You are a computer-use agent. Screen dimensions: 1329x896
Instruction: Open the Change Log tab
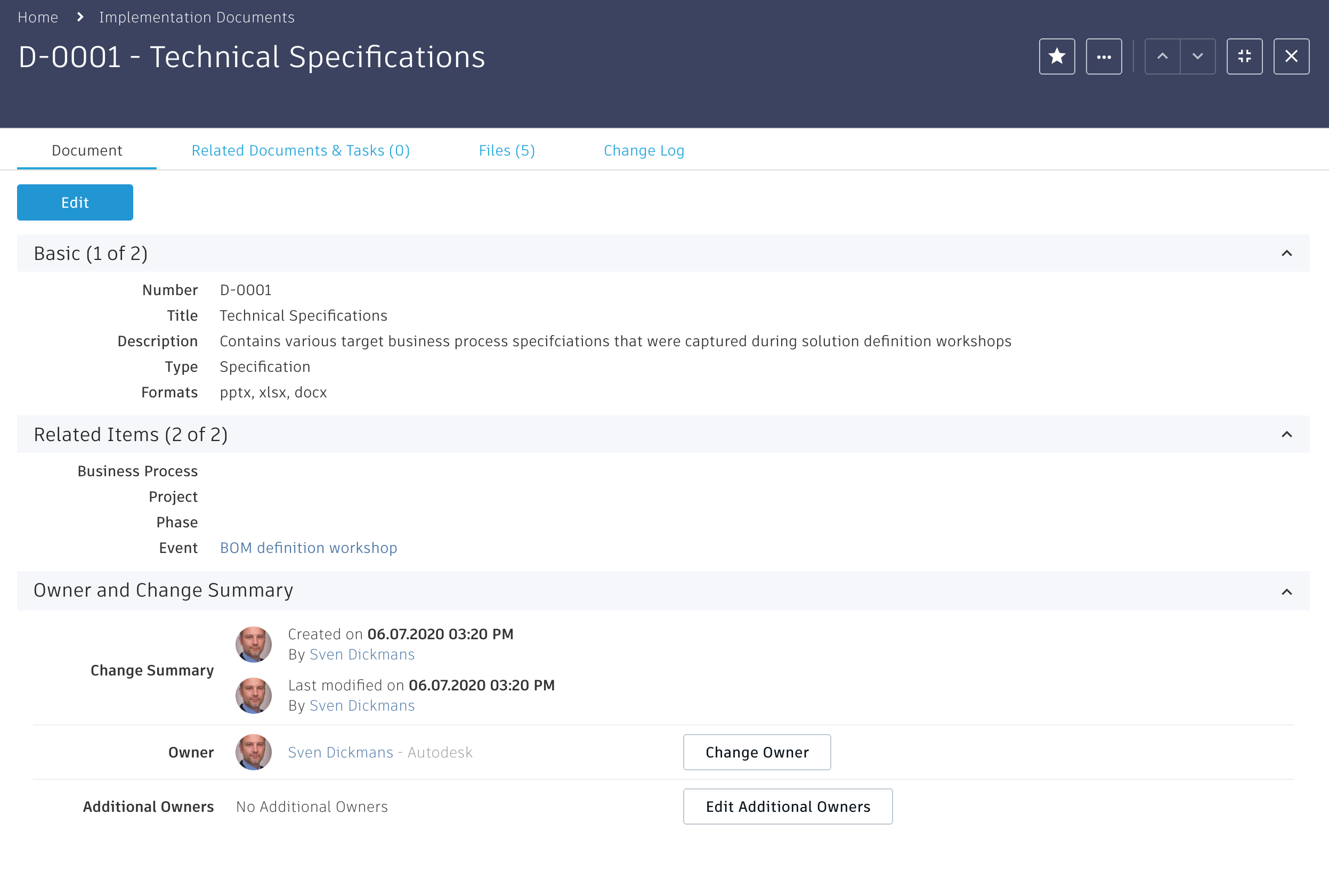tap(644, 150)
